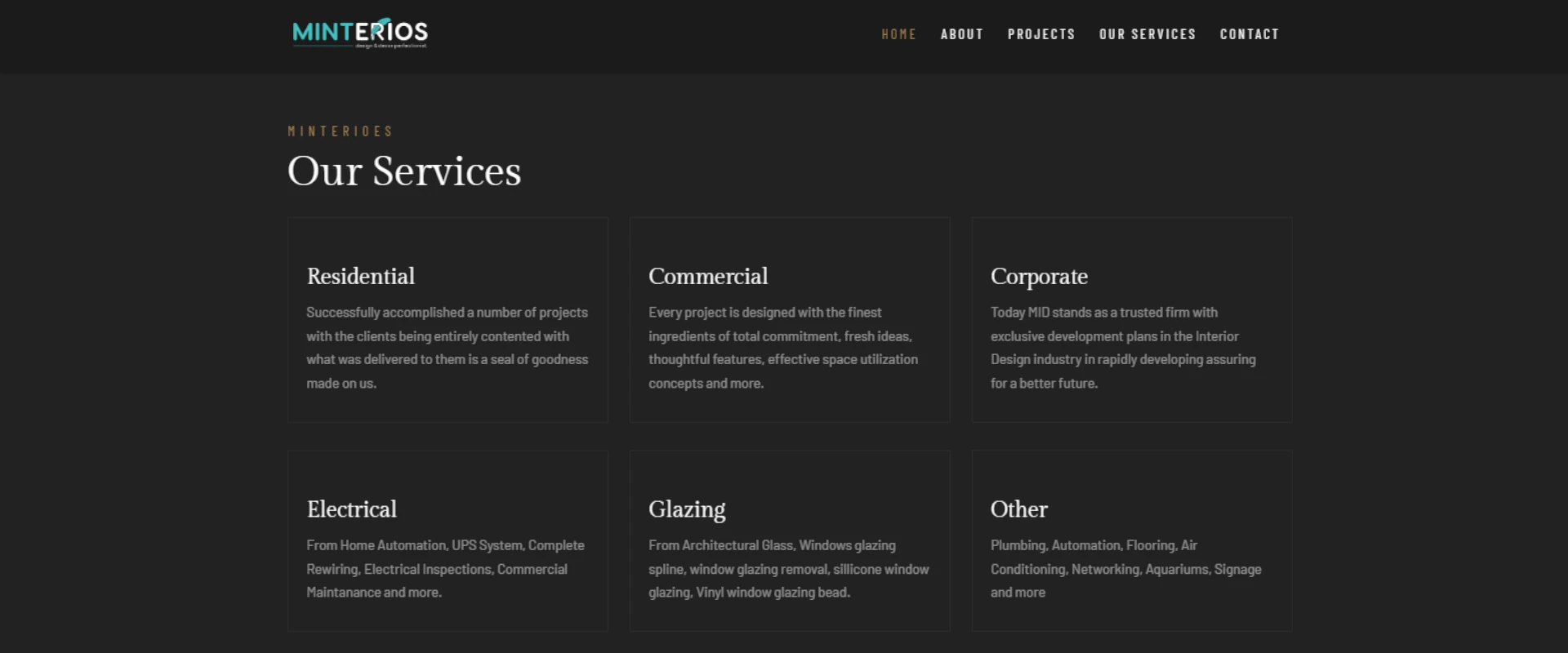Click the Residential card title

(361, 276)
